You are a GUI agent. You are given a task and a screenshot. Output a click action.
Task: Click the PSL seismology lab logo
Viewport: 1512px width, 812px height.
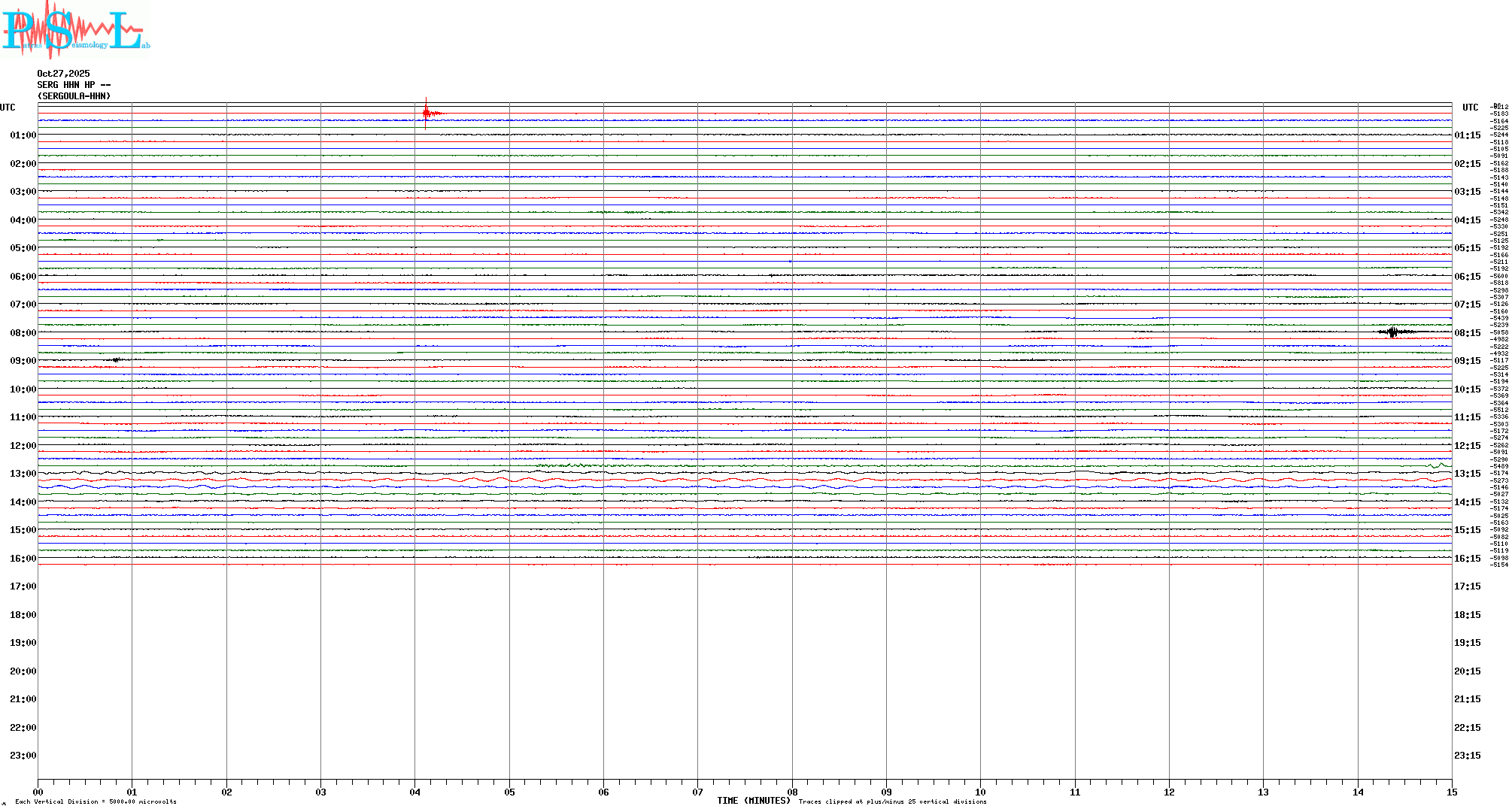pos(75,30)
